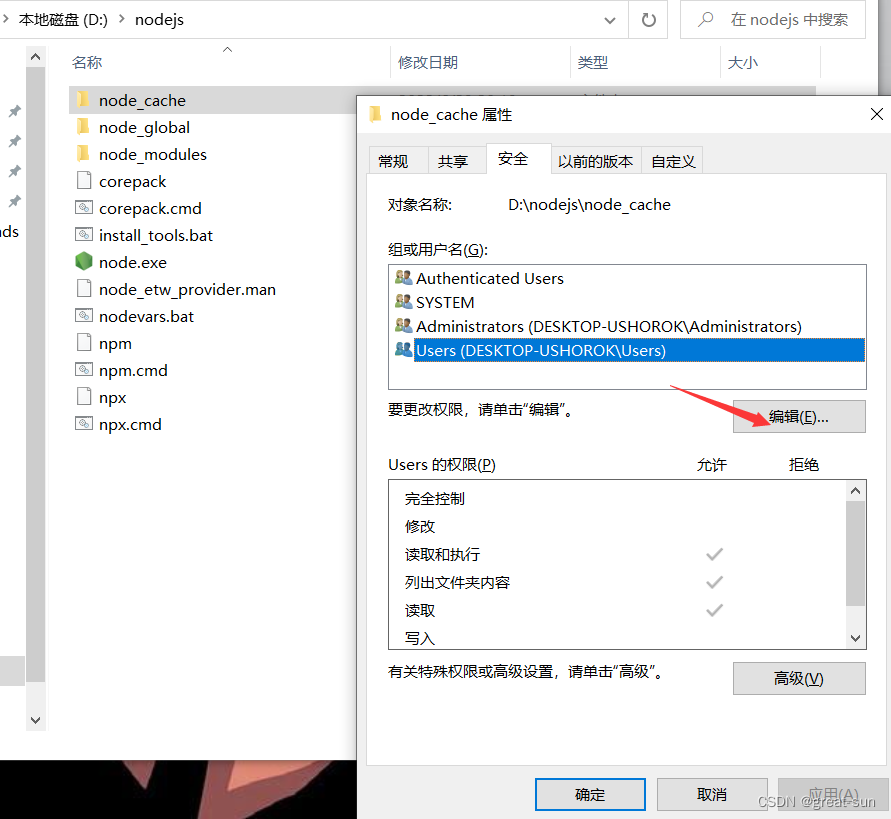Click the refresh button in address bar

(x=648, y=19)
